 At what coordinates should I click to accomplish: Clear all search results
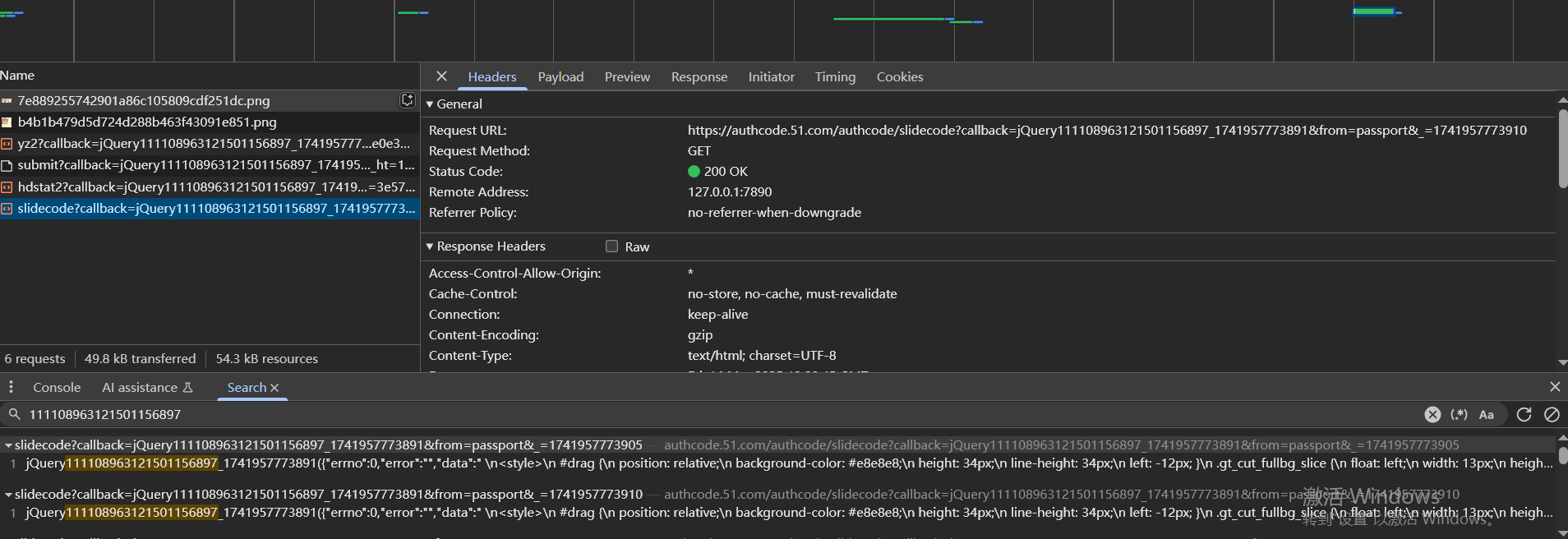point(1552,415)
